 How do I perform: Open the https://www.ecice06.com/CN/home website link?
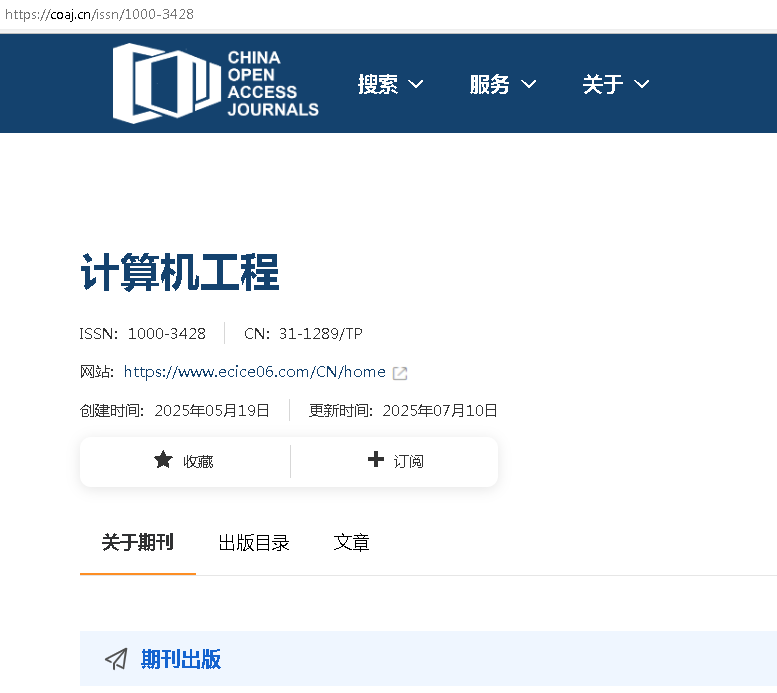point(255,372)
